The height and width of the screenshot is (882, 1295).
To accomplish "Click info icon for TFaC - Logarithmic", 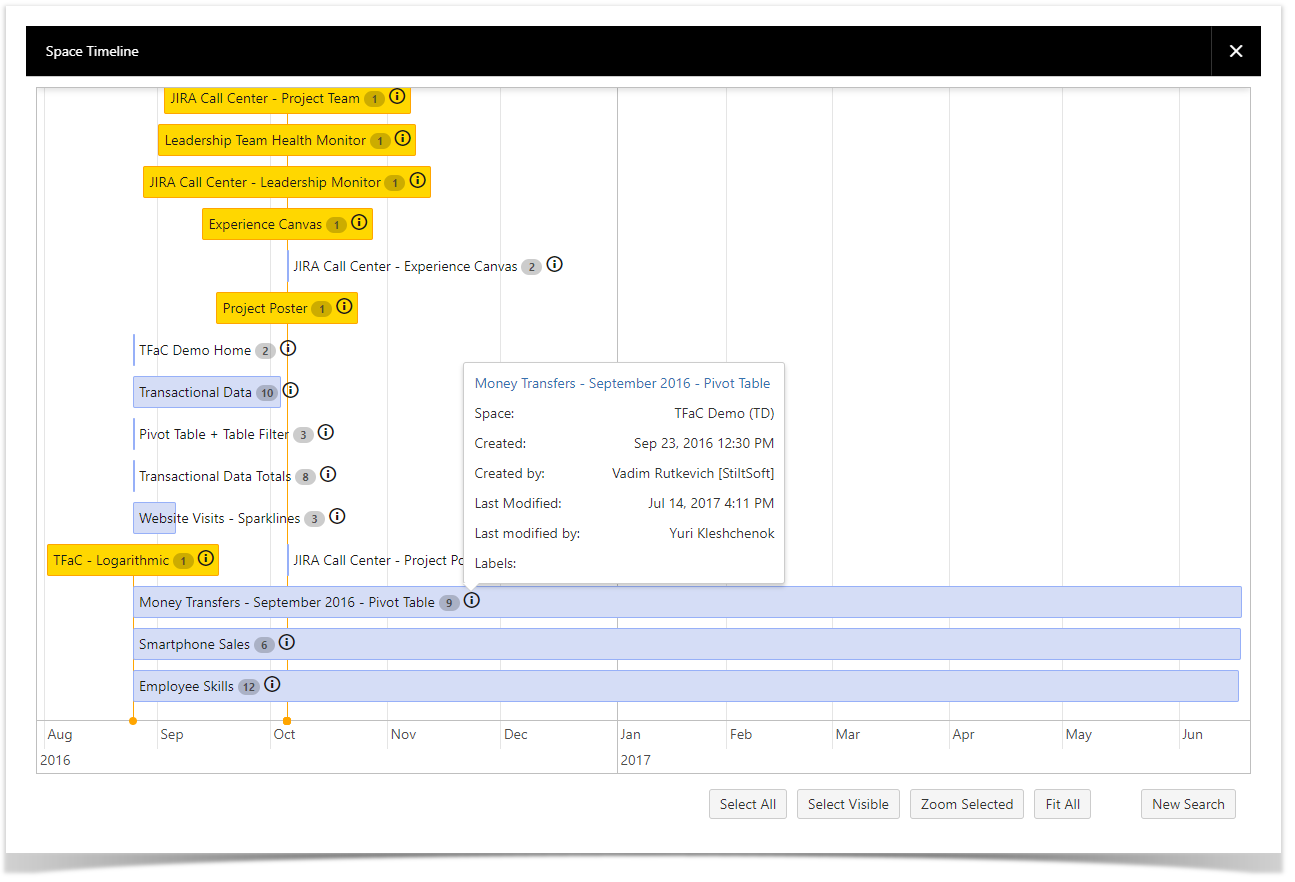I will coord(206,559).
